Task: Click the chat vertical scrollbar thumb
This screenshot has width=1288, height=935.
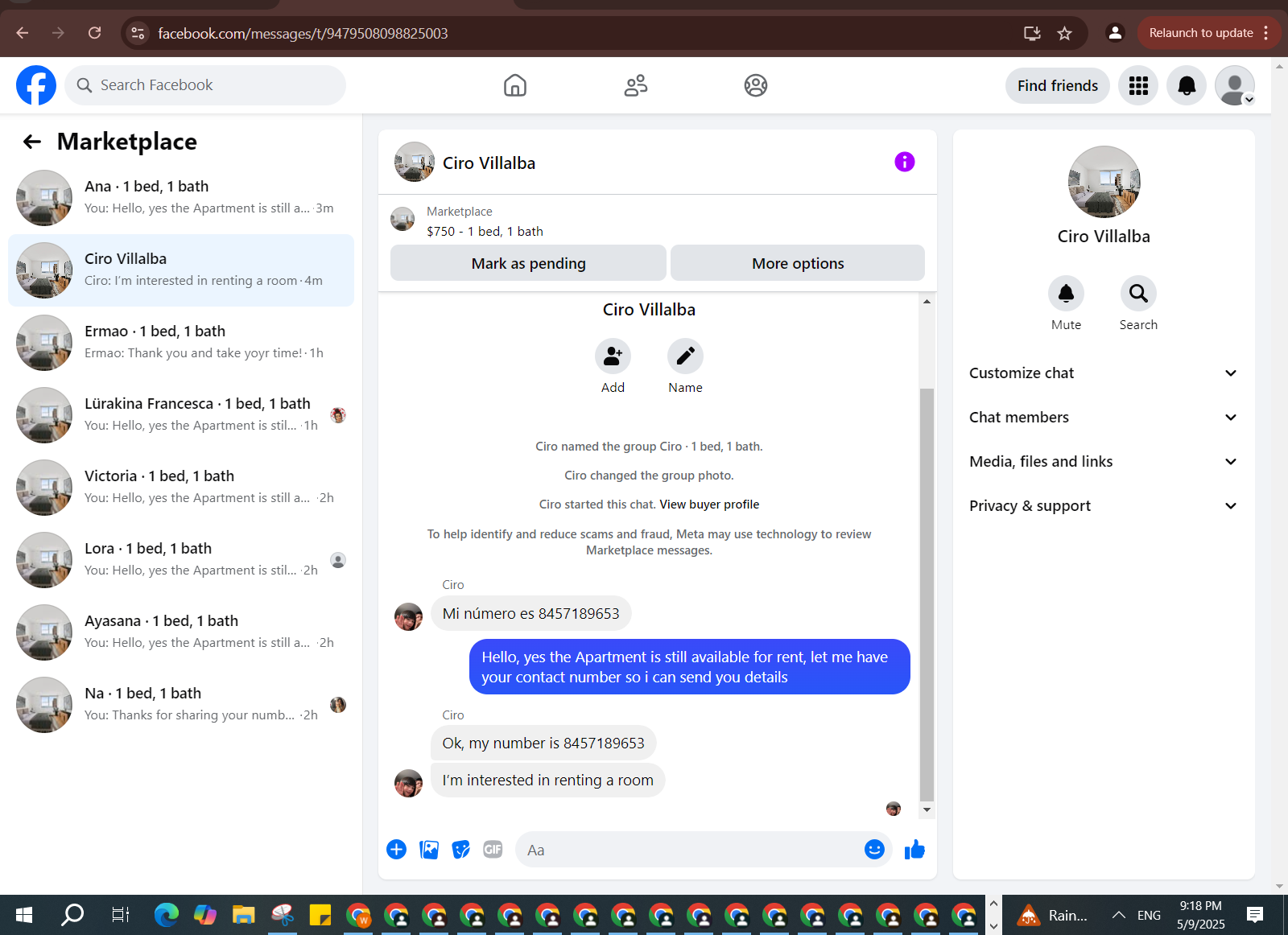Action: pos(927,595)
